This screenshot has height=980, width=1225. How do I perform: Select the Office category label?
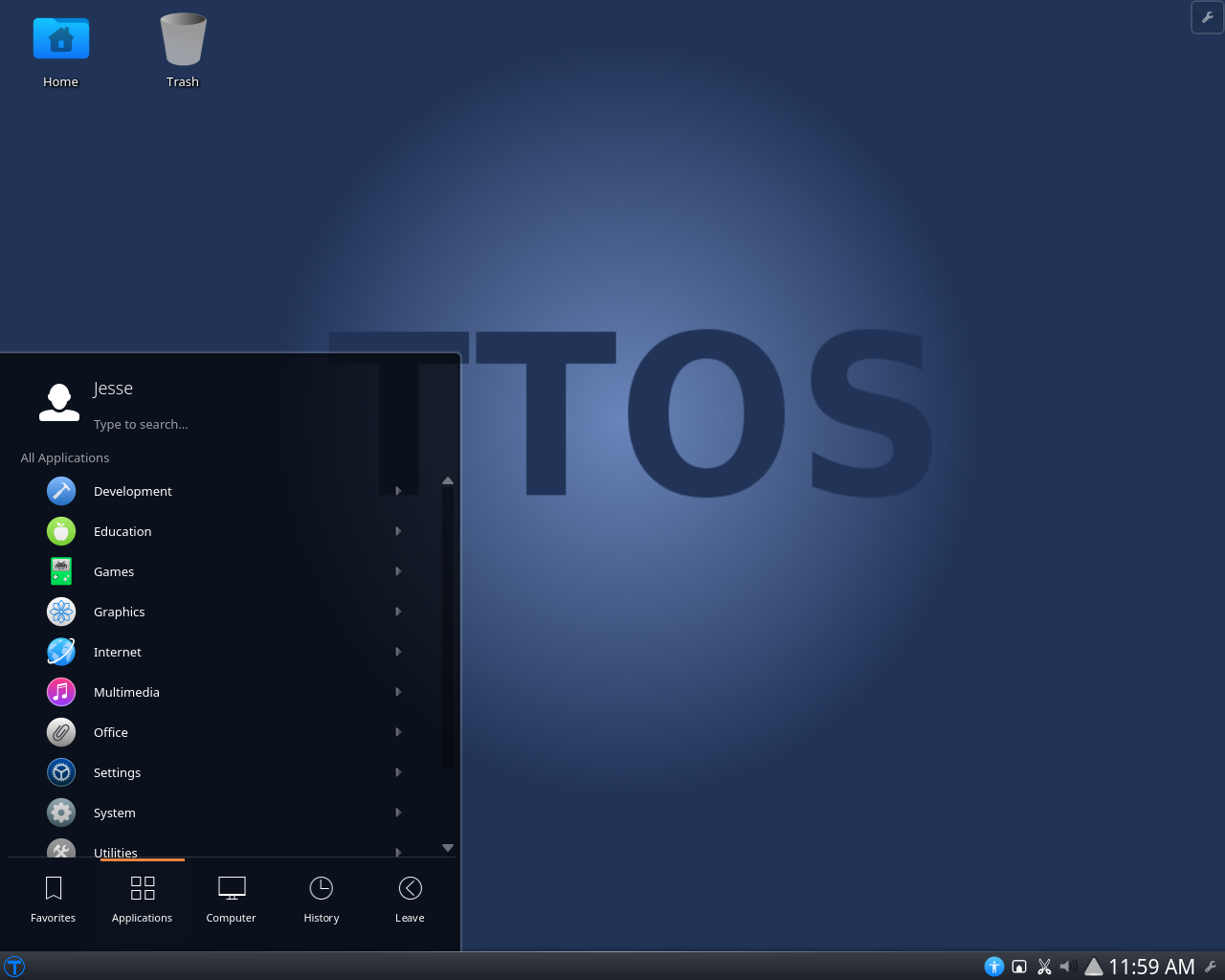[x=111, y=732]
